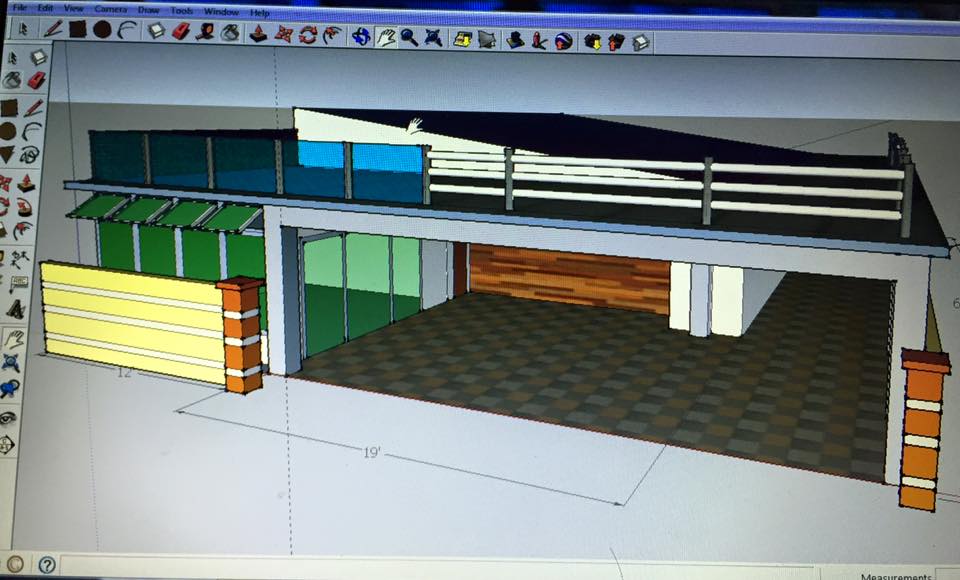
Task: Select the 3D Text tool in left toolbar
Action: pos(16,309)
